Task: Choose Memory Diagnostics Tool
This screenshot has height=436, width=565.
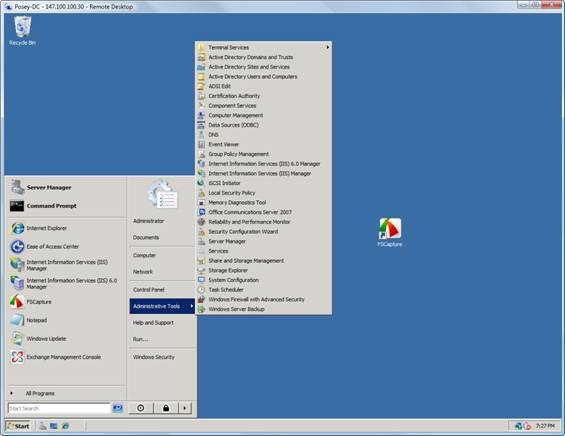Action: click(263, 203)
